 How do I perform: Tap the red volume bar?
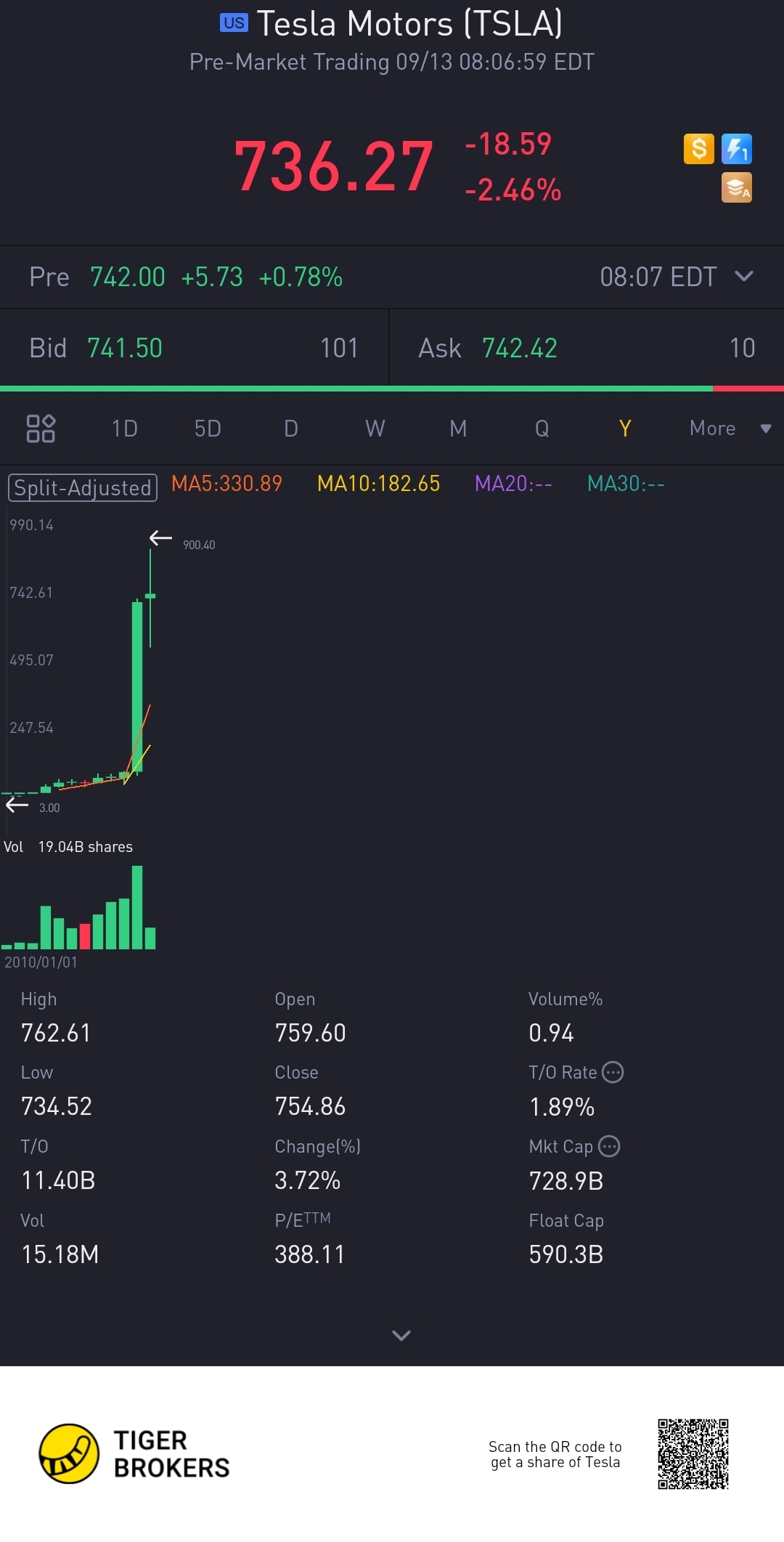pos(85,936)
